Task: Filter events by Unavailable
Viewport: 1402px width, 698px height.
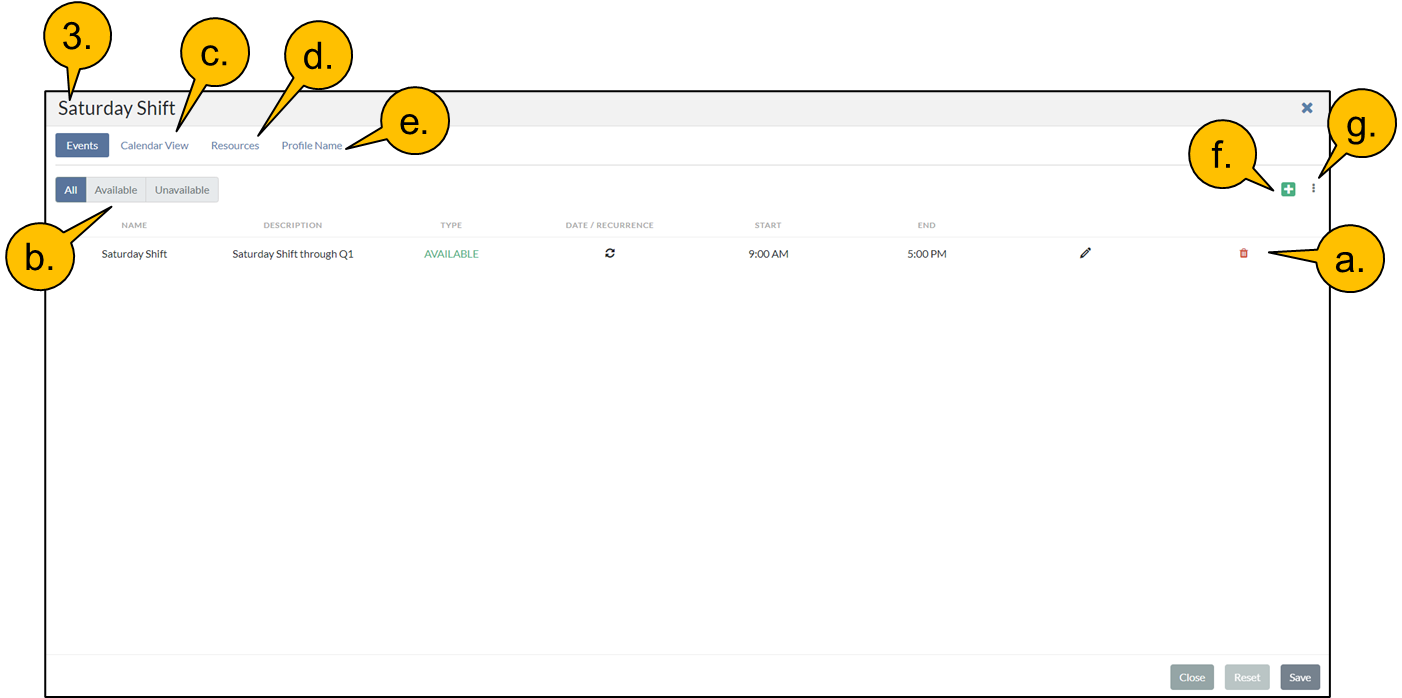Action: (182, 190)
